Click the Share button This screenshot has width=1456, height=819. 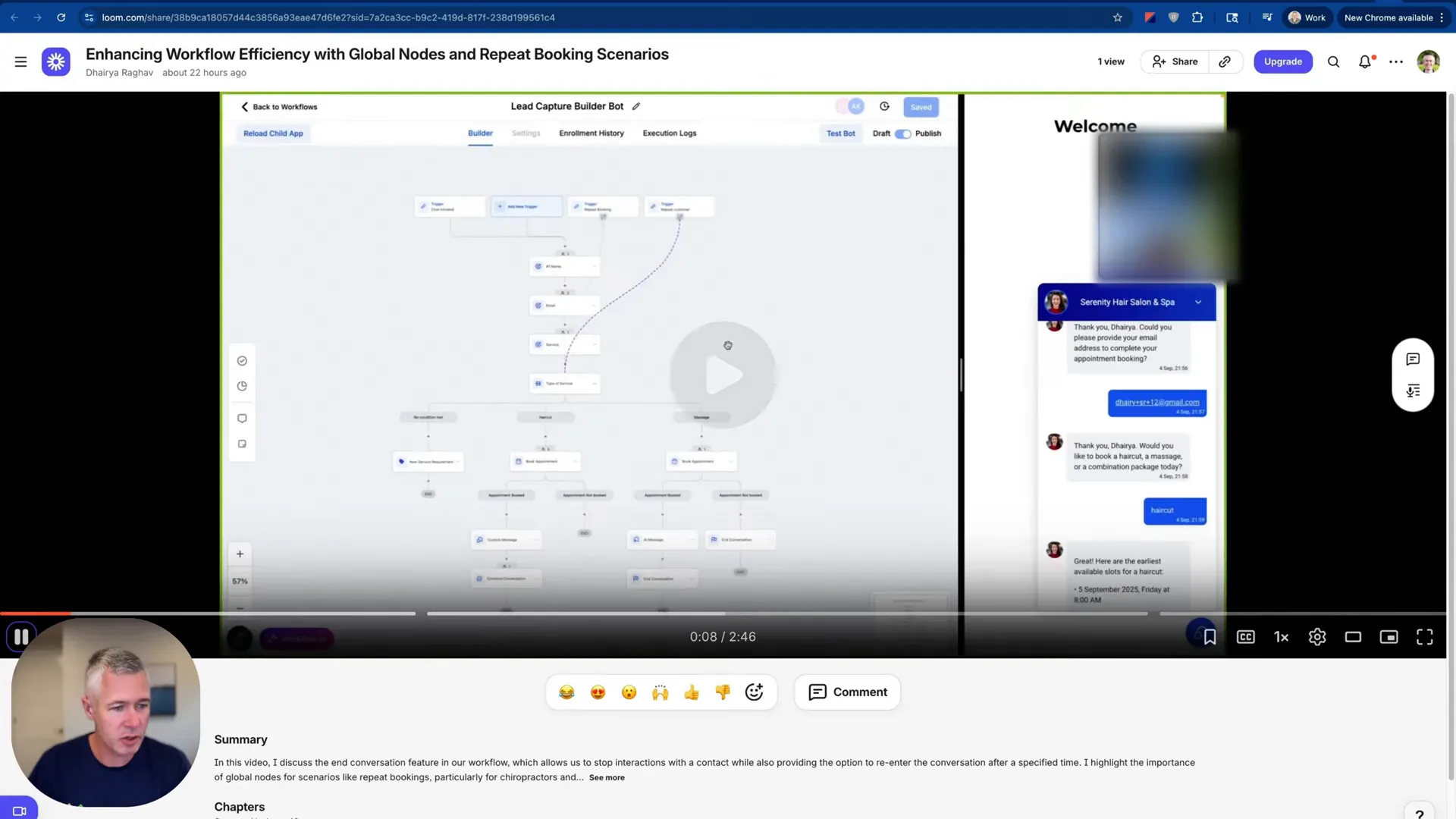(x=1175, y=61)
